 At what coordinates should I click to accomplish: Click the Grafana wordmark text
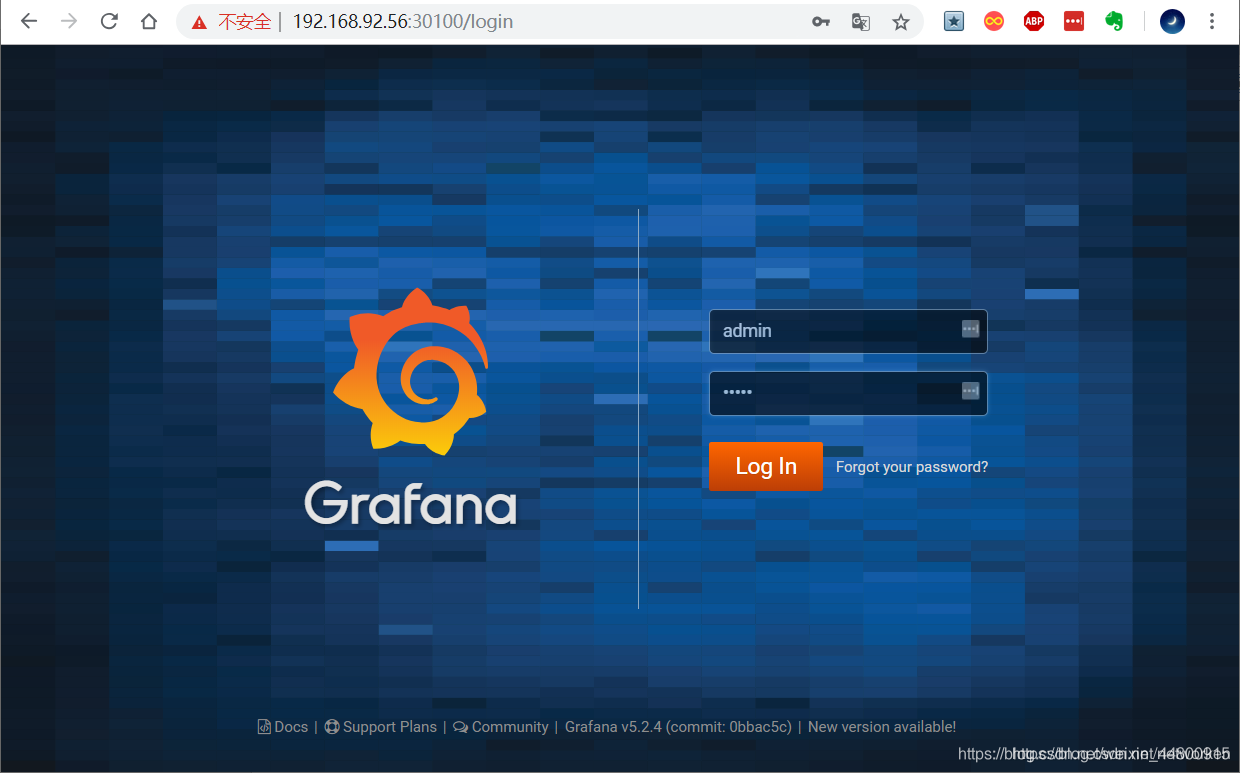point(411,503)
